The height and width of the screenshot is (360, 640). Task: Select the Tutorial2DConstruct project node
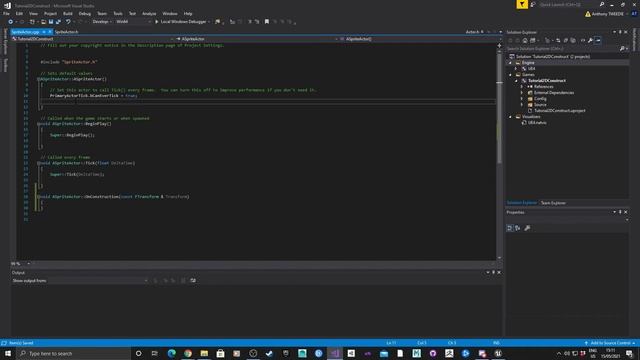pos(547,81)
